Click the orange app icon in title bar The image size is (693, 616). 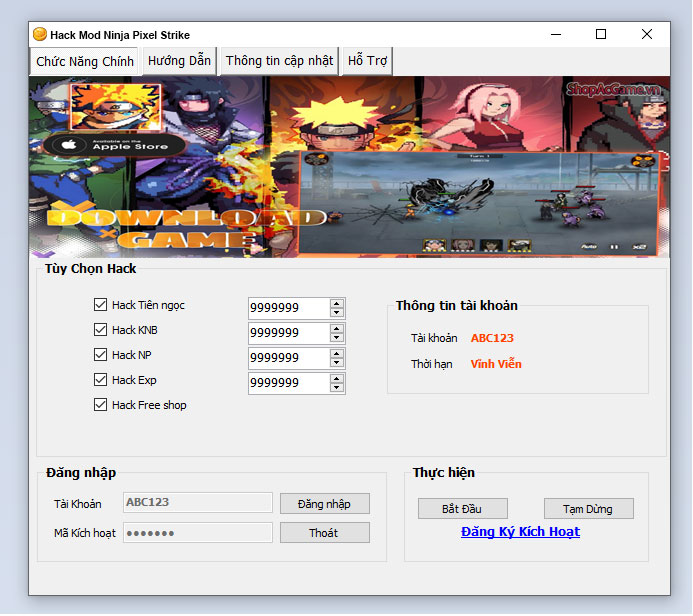[x=40, y=34]
